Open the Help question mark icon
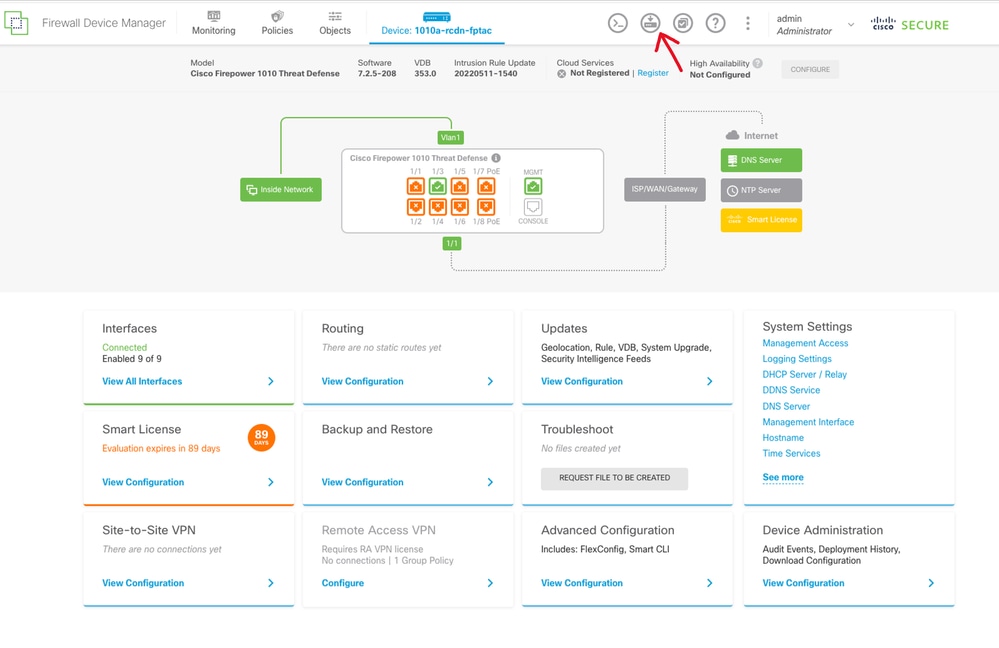Screen dimensions: 999x648 (x=715, y=24)
